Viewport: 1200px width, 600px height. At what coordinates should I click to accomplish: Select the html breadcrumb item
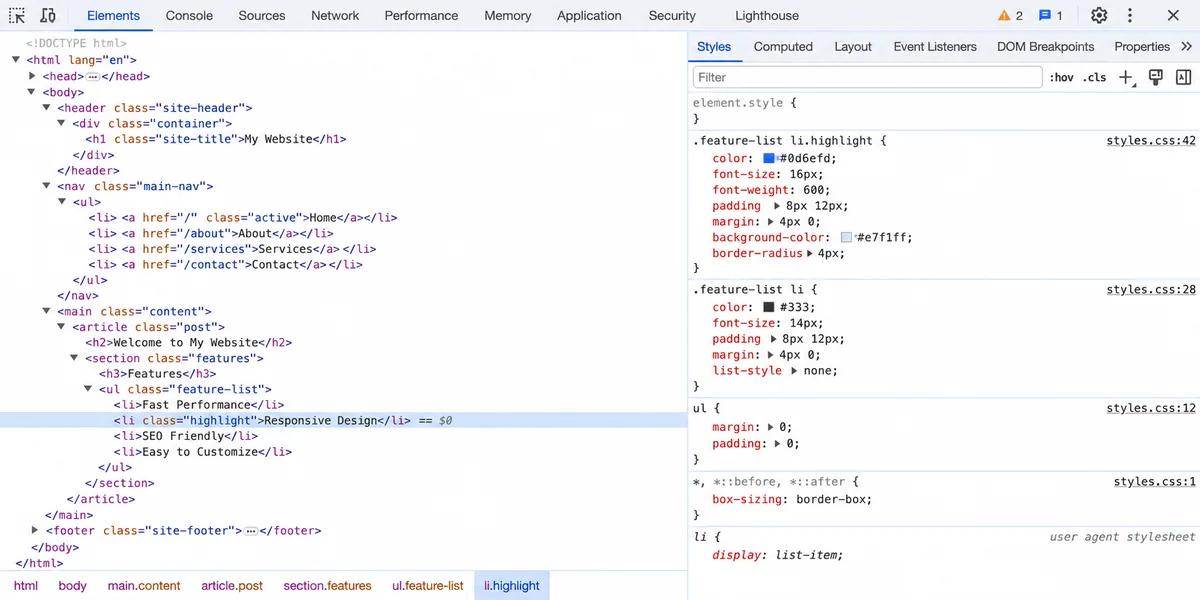pos(26,586)
